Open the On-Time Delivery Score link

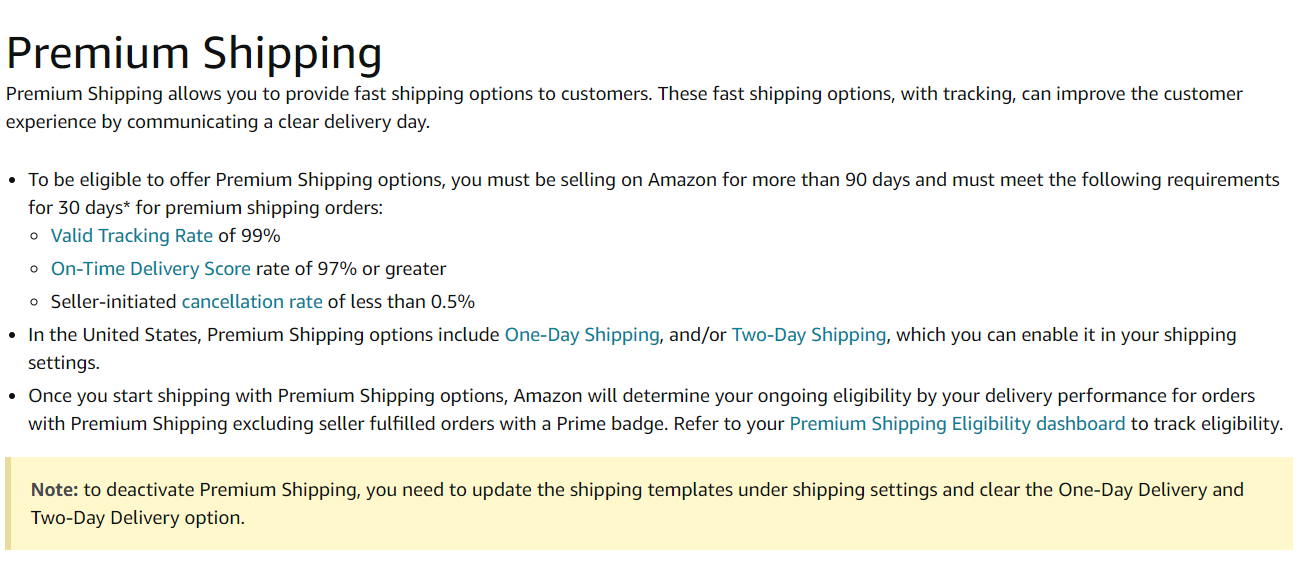click(151, 269)
